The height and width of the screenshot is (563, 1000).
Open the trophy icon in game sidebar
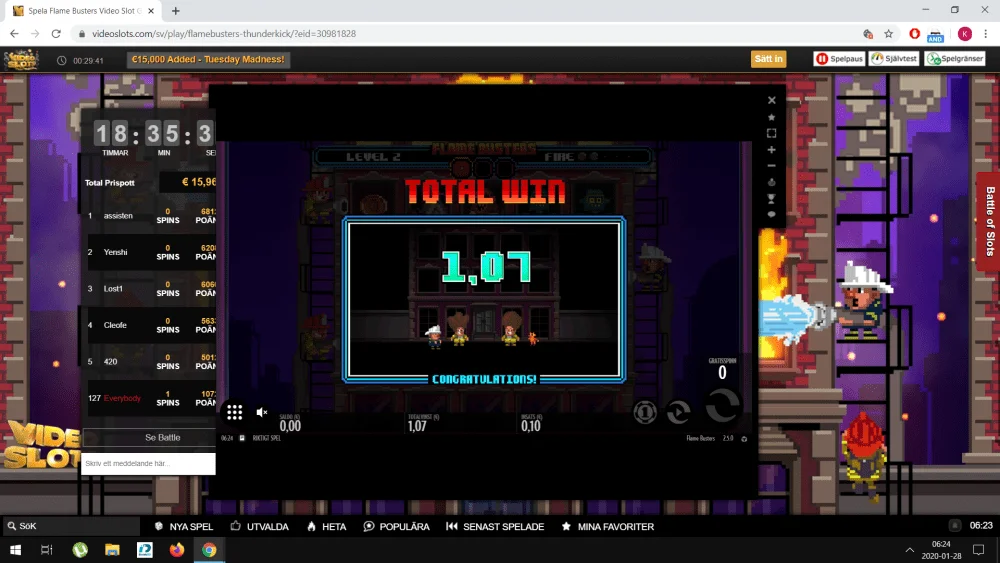772,199
